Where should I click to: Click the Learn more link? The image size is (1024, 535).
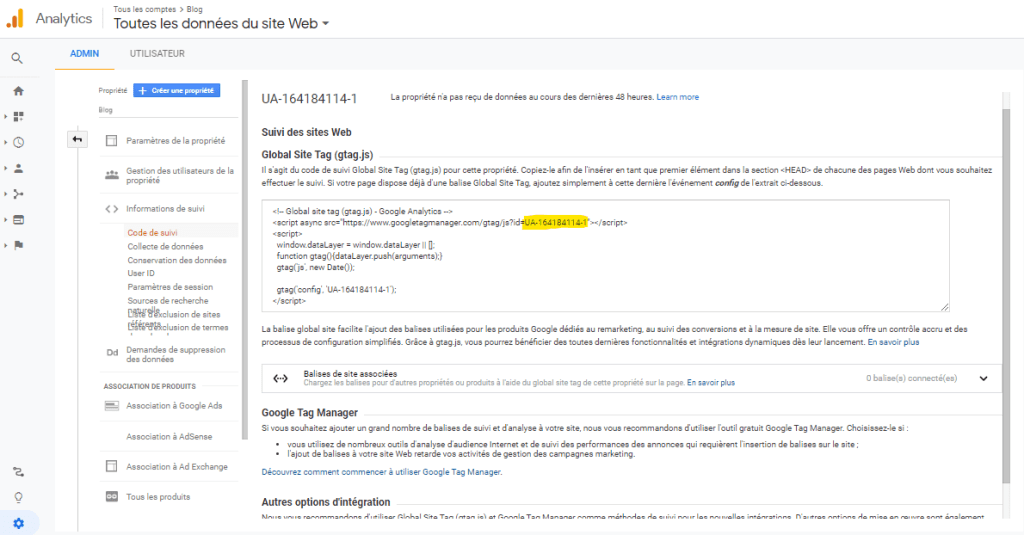[677, 97]
